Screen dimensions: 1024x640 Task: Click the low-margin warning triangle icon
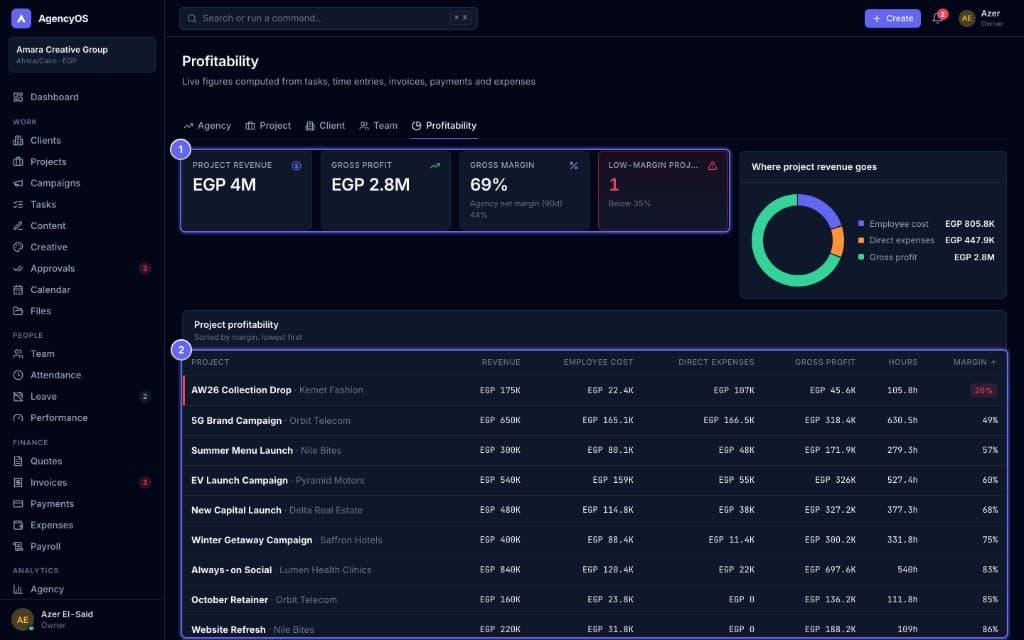click(x=712, y=165)
